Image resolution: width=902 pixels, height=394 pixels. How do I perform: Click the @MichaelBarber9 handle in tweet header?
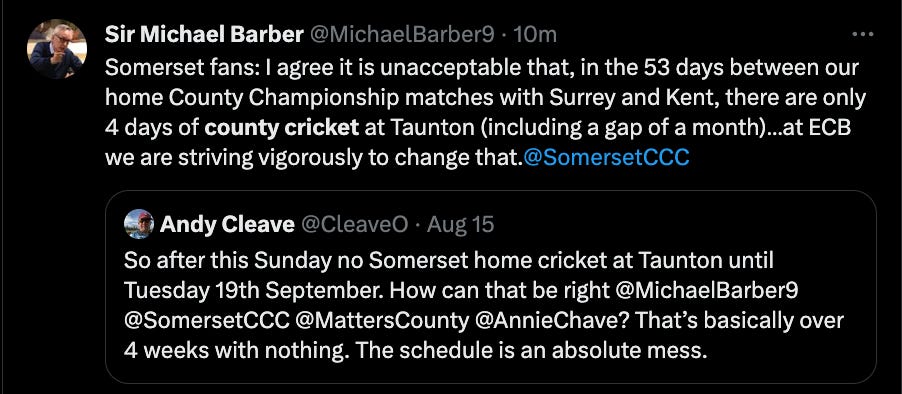(402, 36)
